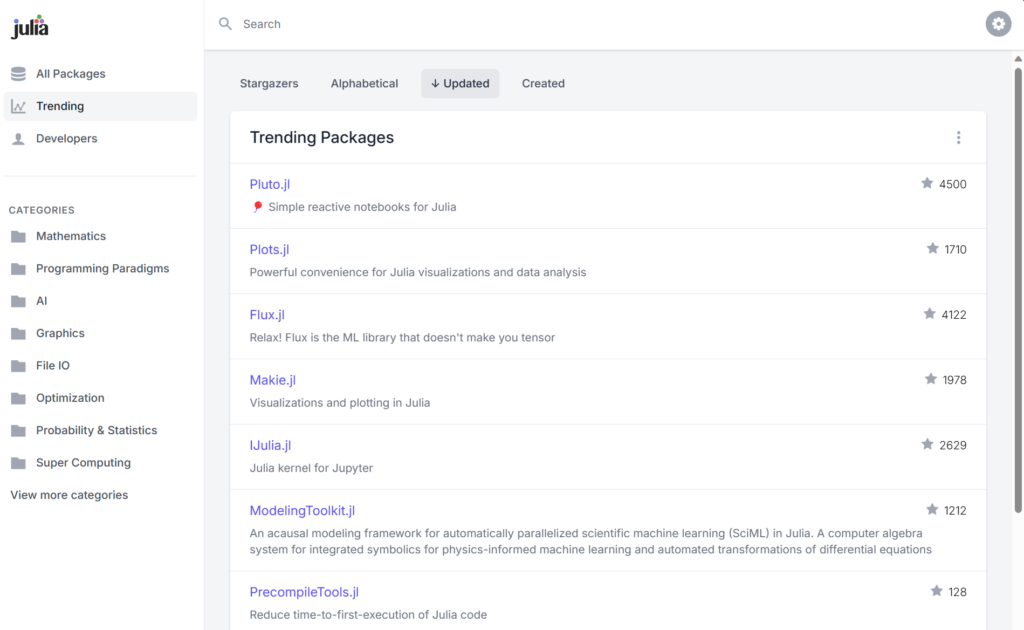Click the star icon for PrecompileTools.jl
This screenshot has height=630, width=1024.
tap(936, 591)
